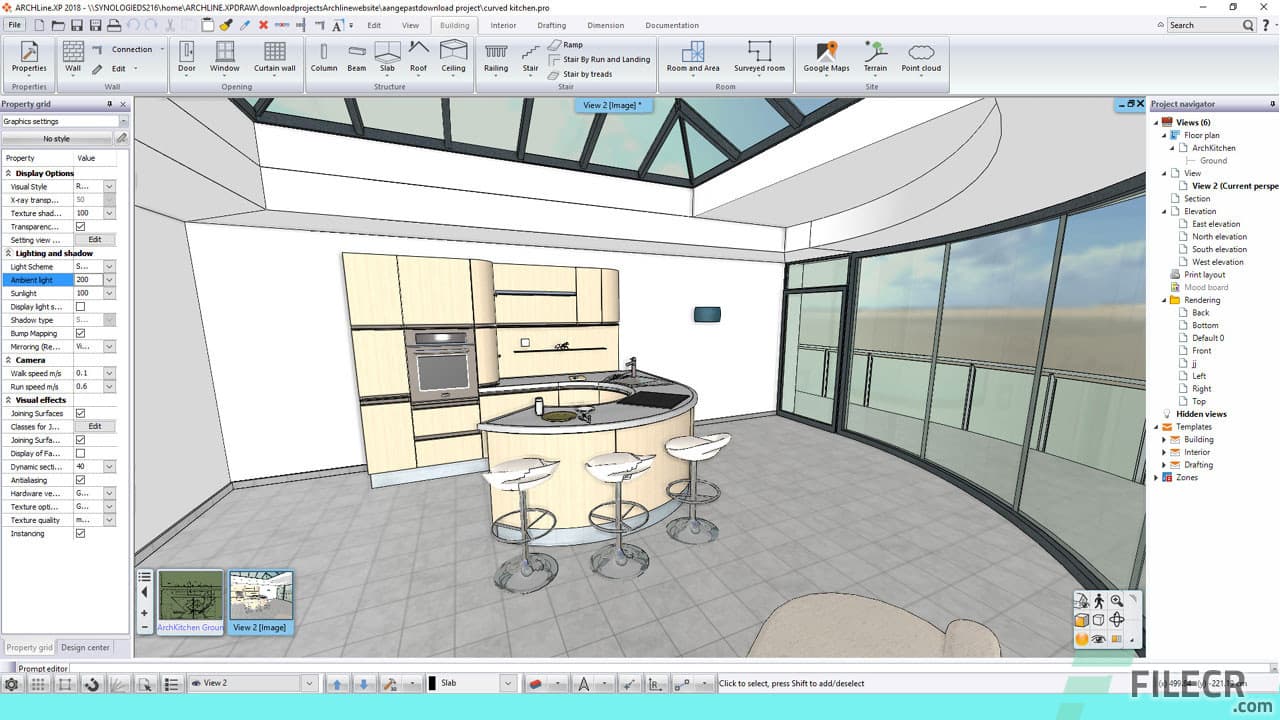Open the Google Maps tool

[x=824, y=57]
